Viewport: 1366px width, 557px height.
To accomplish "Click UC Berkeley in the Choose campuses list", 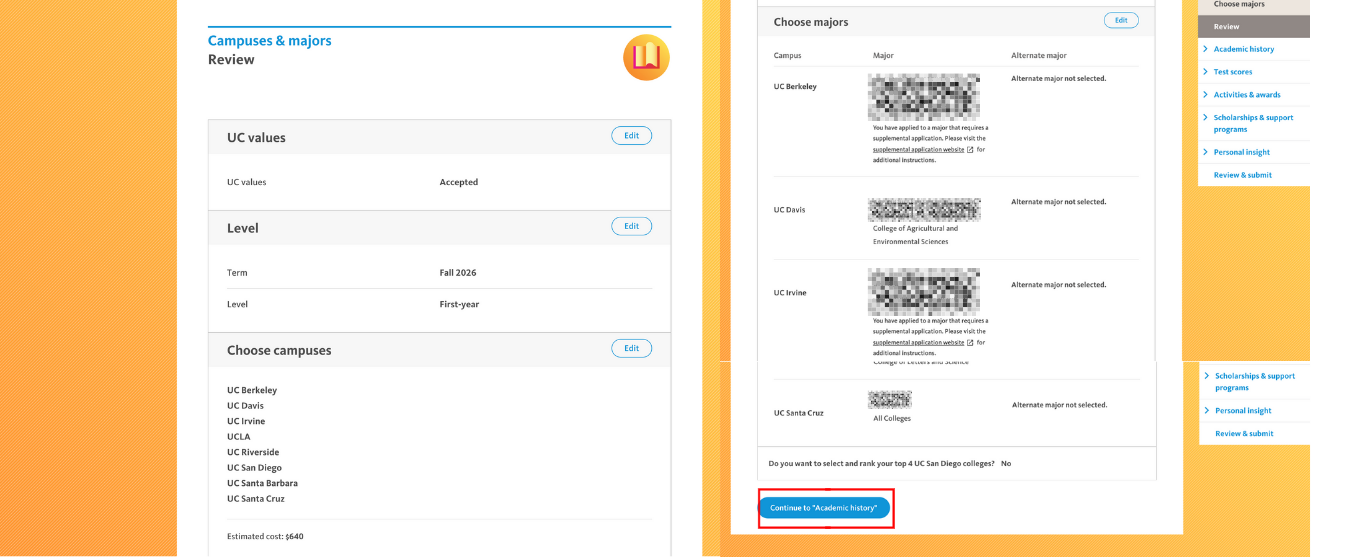I will tap(252, 390).
